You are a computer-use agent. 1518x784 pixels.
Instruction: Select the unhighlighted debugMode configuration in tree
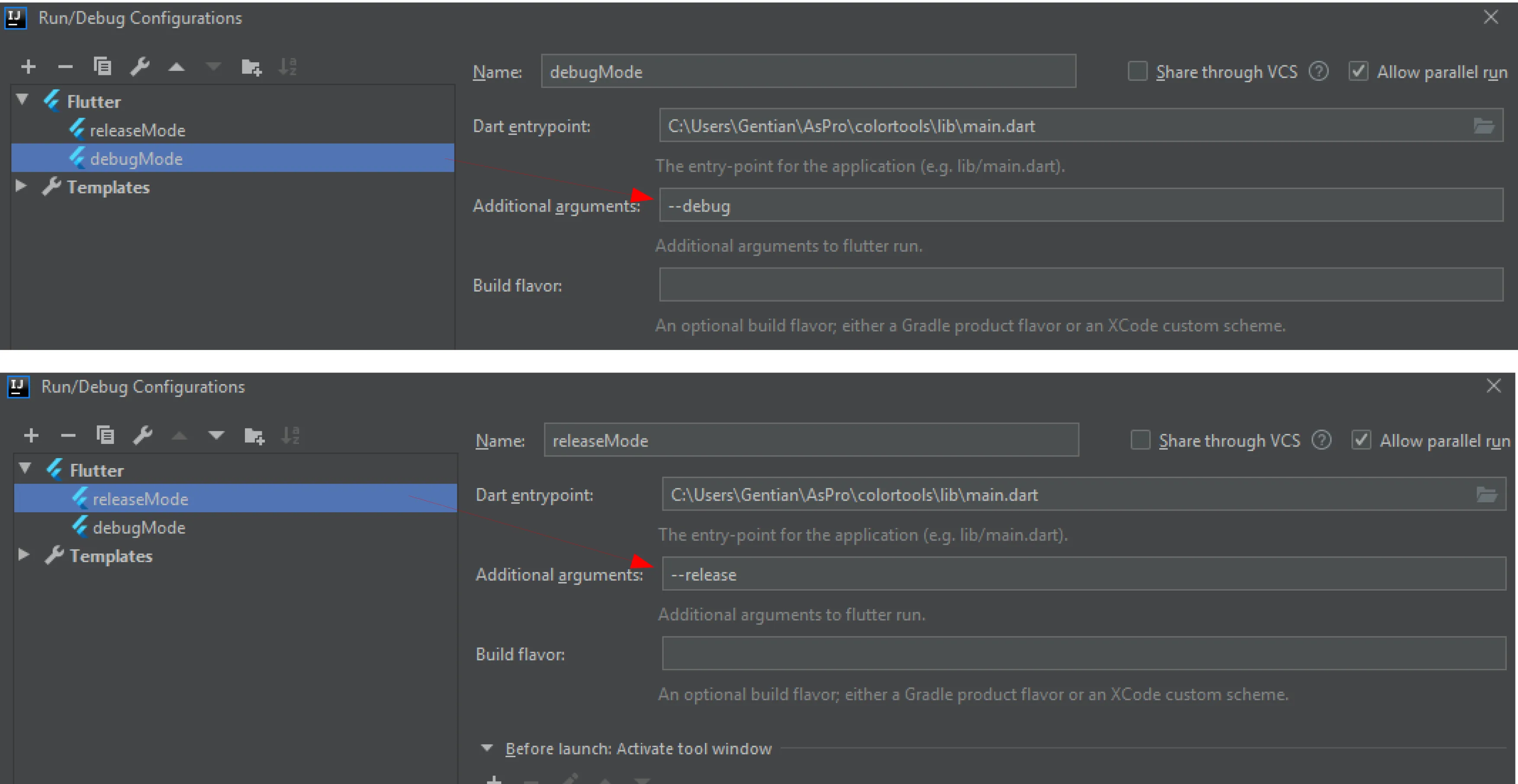pos(139,528)
